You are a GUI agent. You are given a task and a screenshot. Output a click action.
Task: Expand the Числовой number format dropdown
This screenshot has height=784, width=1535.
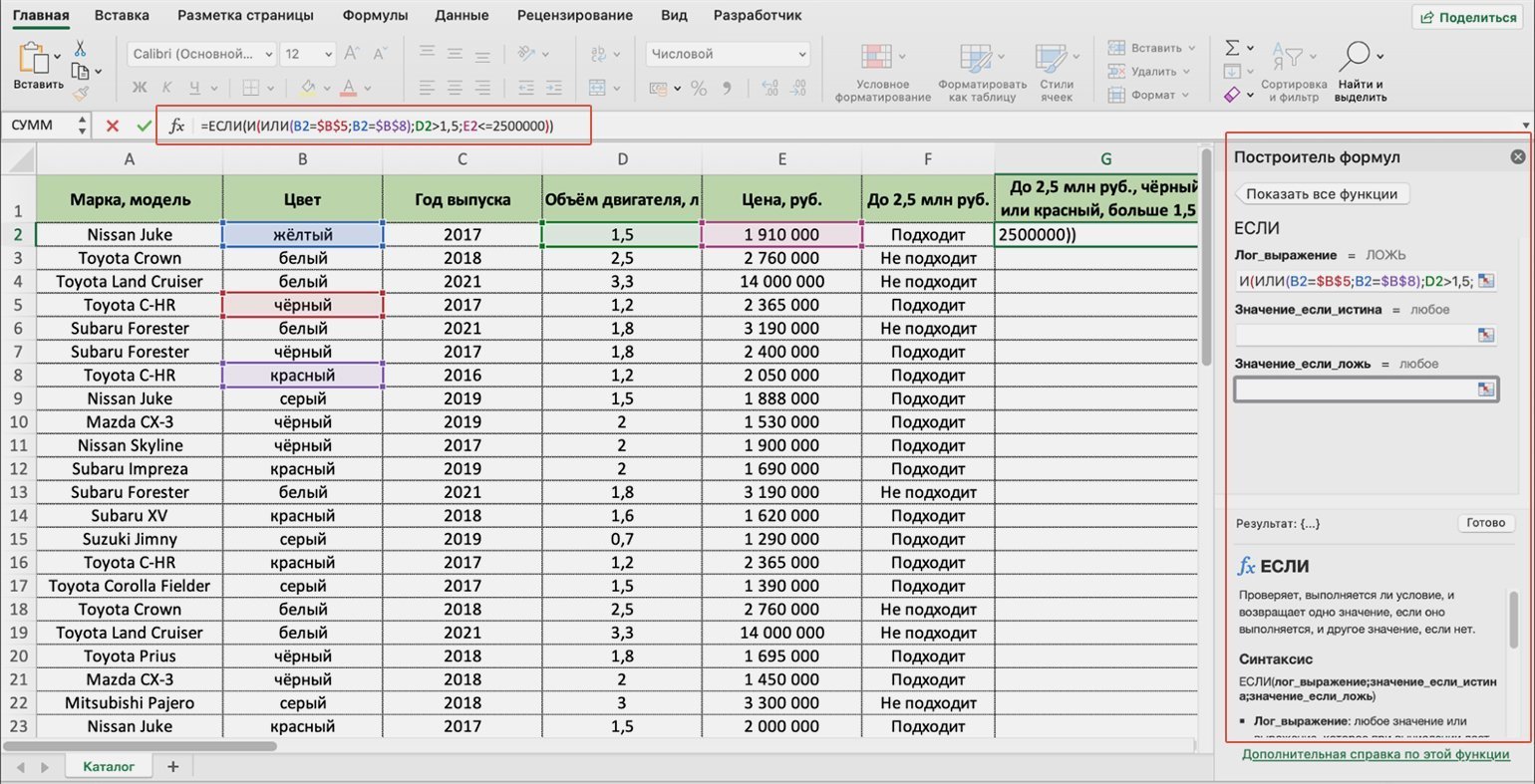pos(728,54)
